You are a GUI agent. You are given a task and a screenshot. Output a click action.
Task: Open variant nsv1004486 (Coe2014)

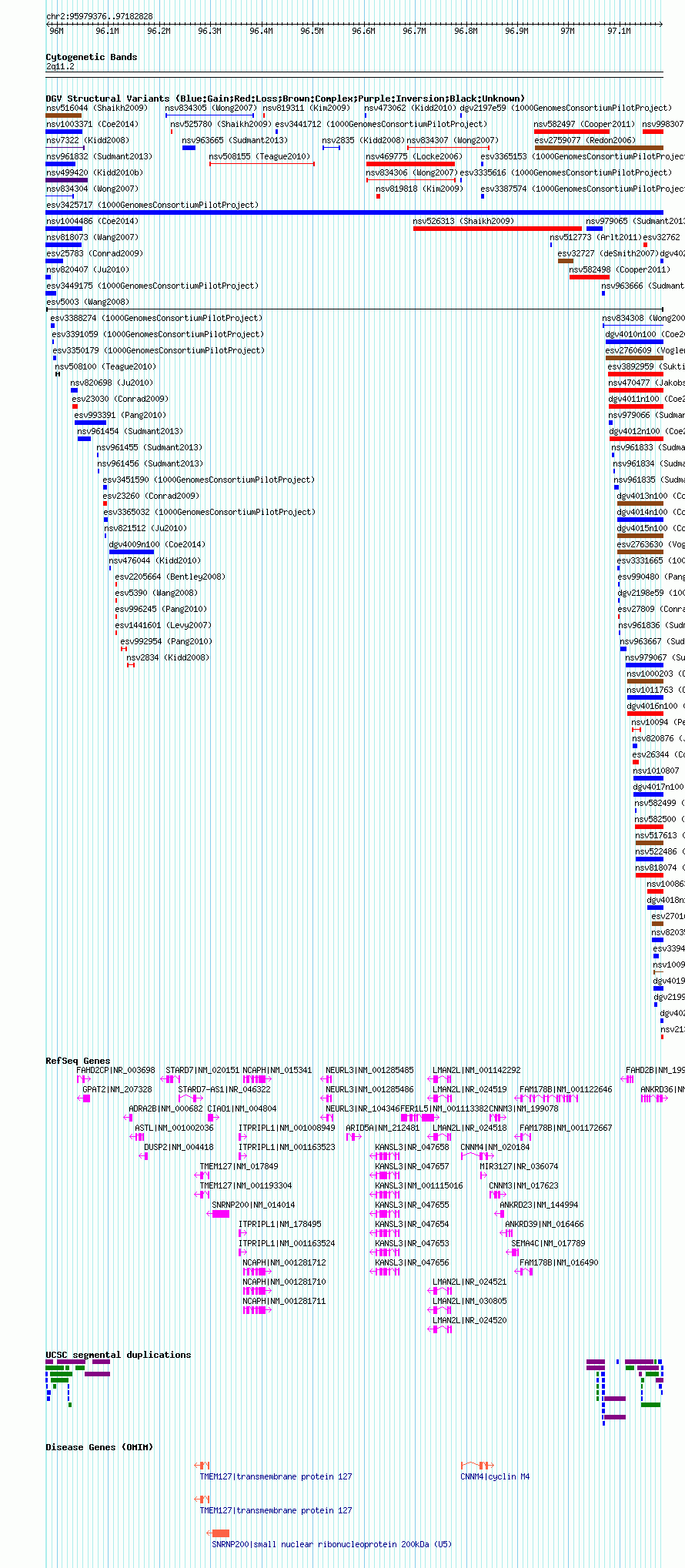pyautogui.click(x=92, y=221)
